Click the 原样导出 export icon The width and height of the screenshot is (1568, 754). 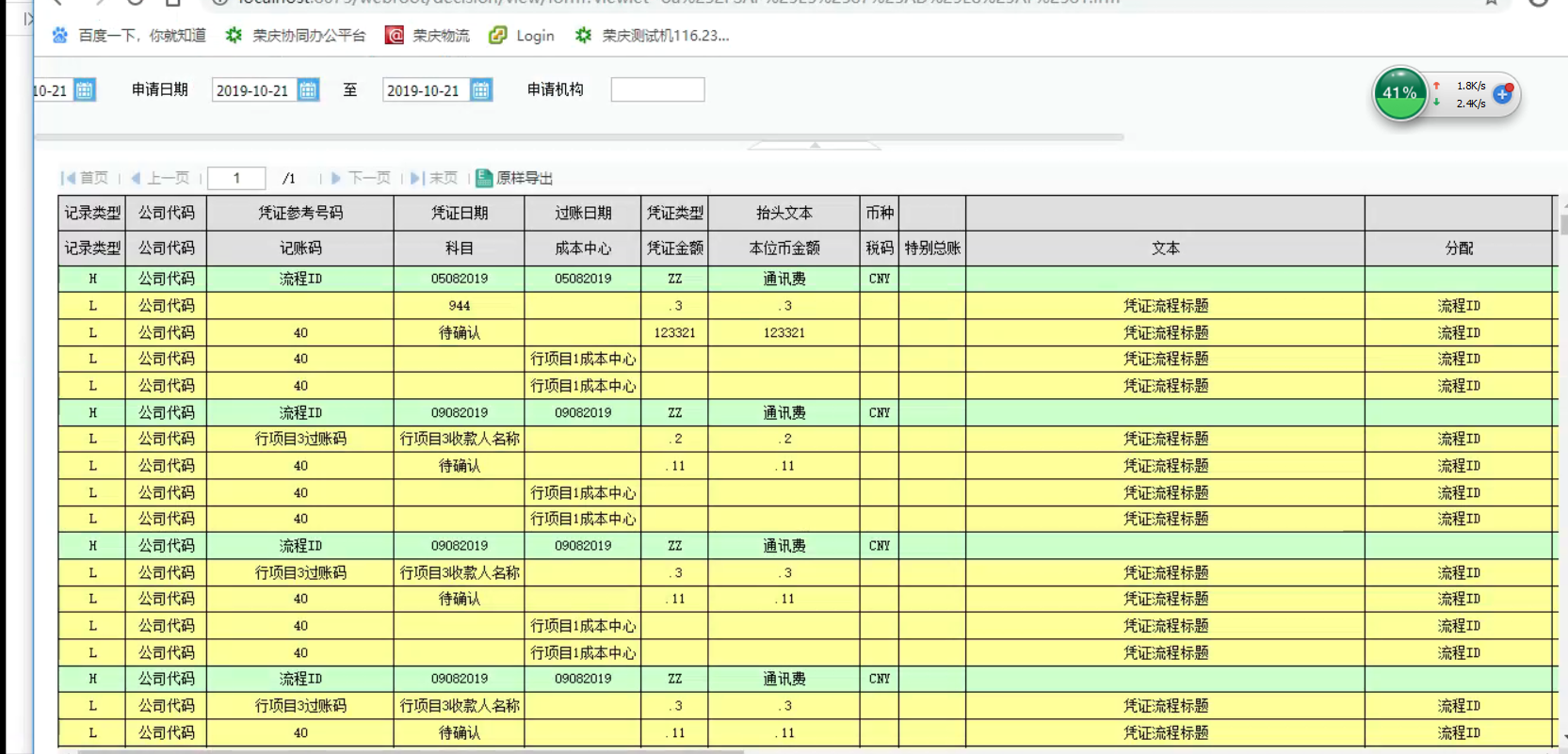pyautogui.click(x=484, y=178)
